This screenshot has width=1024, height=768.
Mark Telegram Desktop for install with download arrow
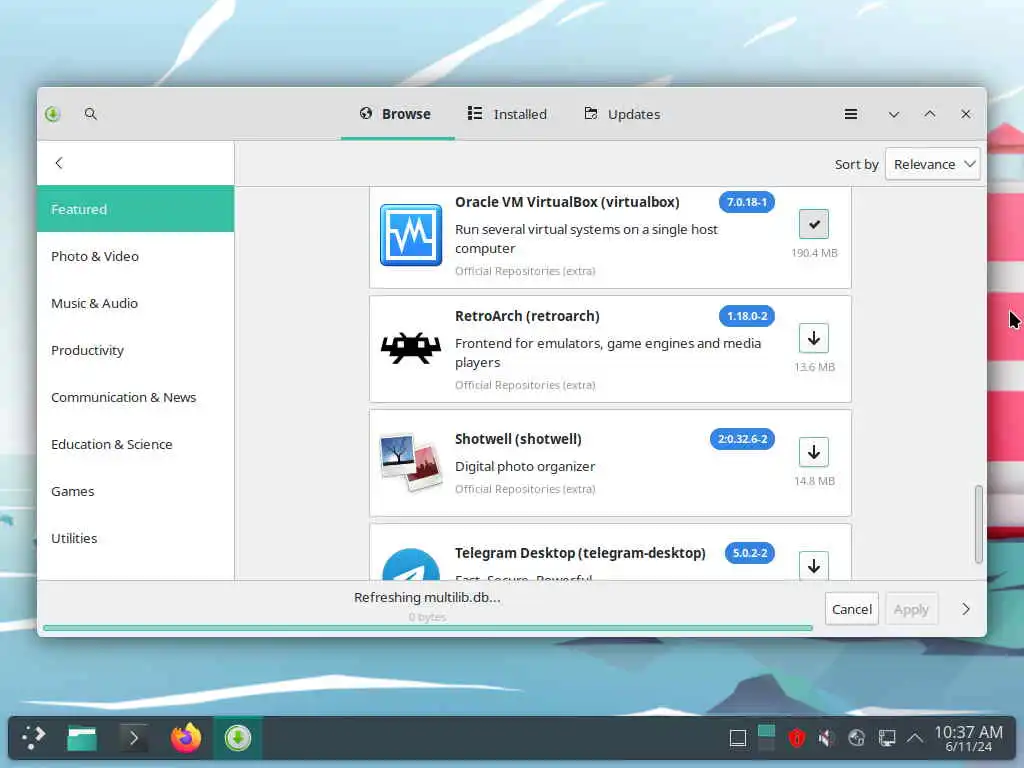(814, 566)
